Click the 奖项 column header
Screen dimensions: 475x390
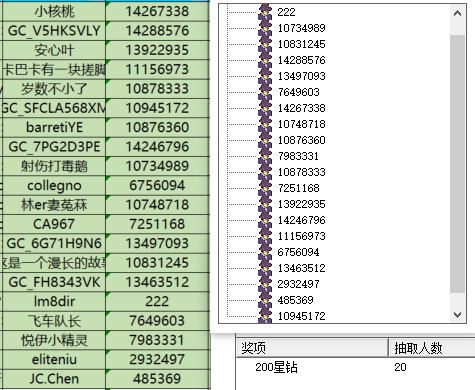coord(312,348)
